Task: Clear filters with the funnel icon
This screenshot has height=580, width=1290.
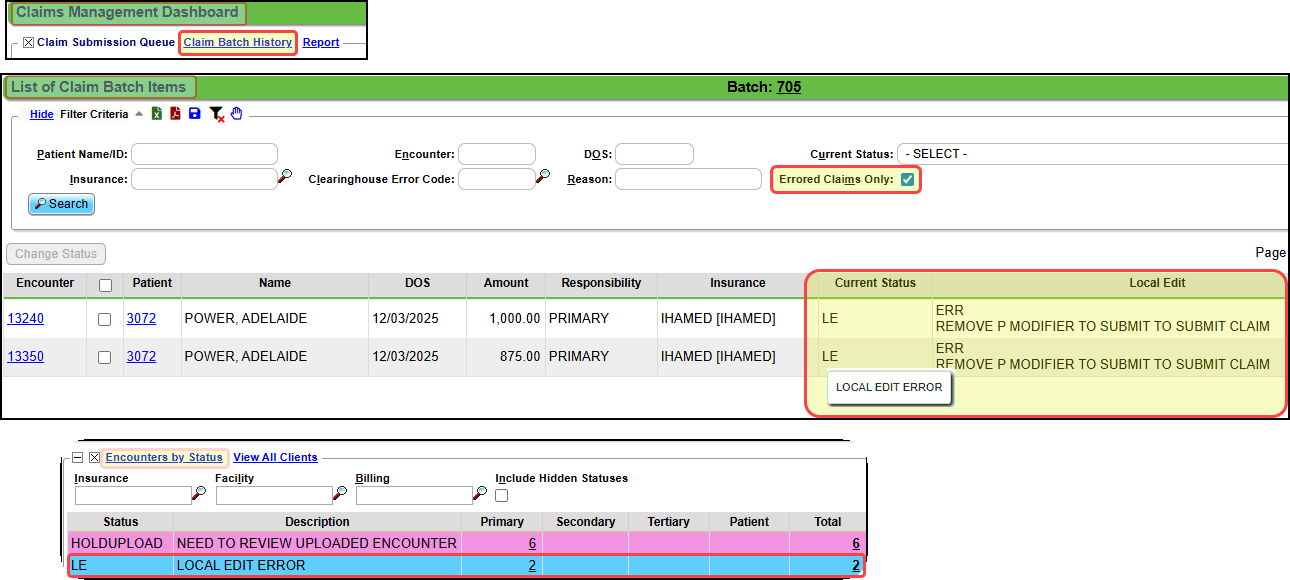Action: pyautogui.click(x=216, y=115)
